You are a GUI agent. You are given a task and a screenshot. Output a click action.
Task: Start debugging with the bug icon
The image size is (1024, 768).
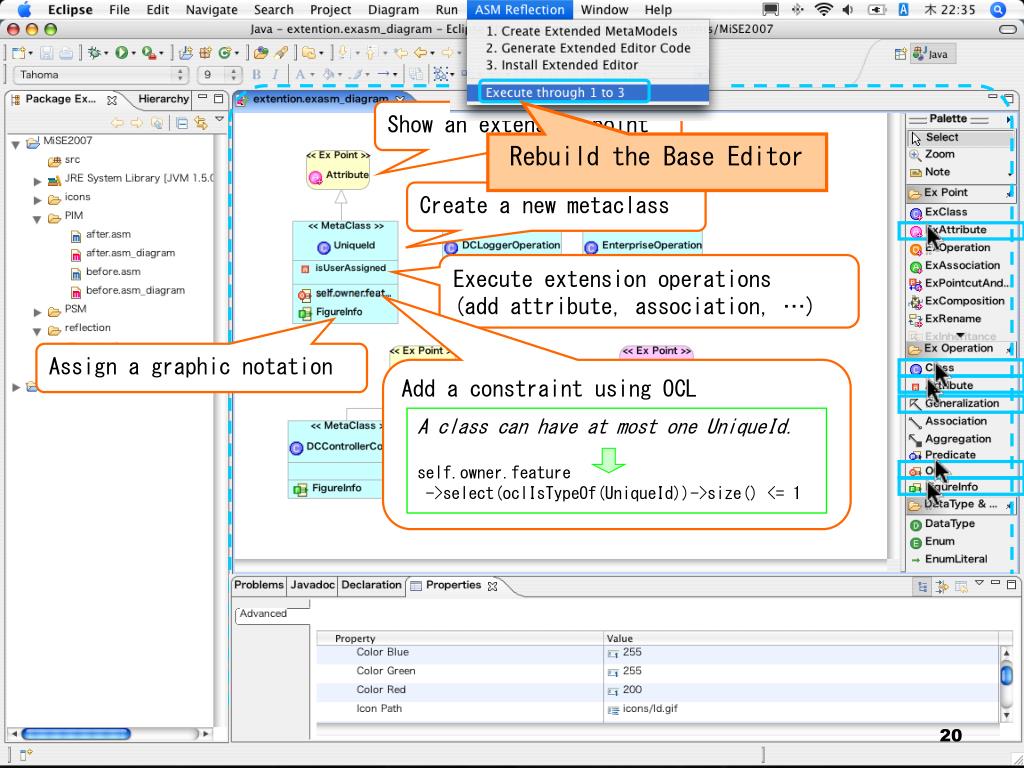tap(95, 53)
